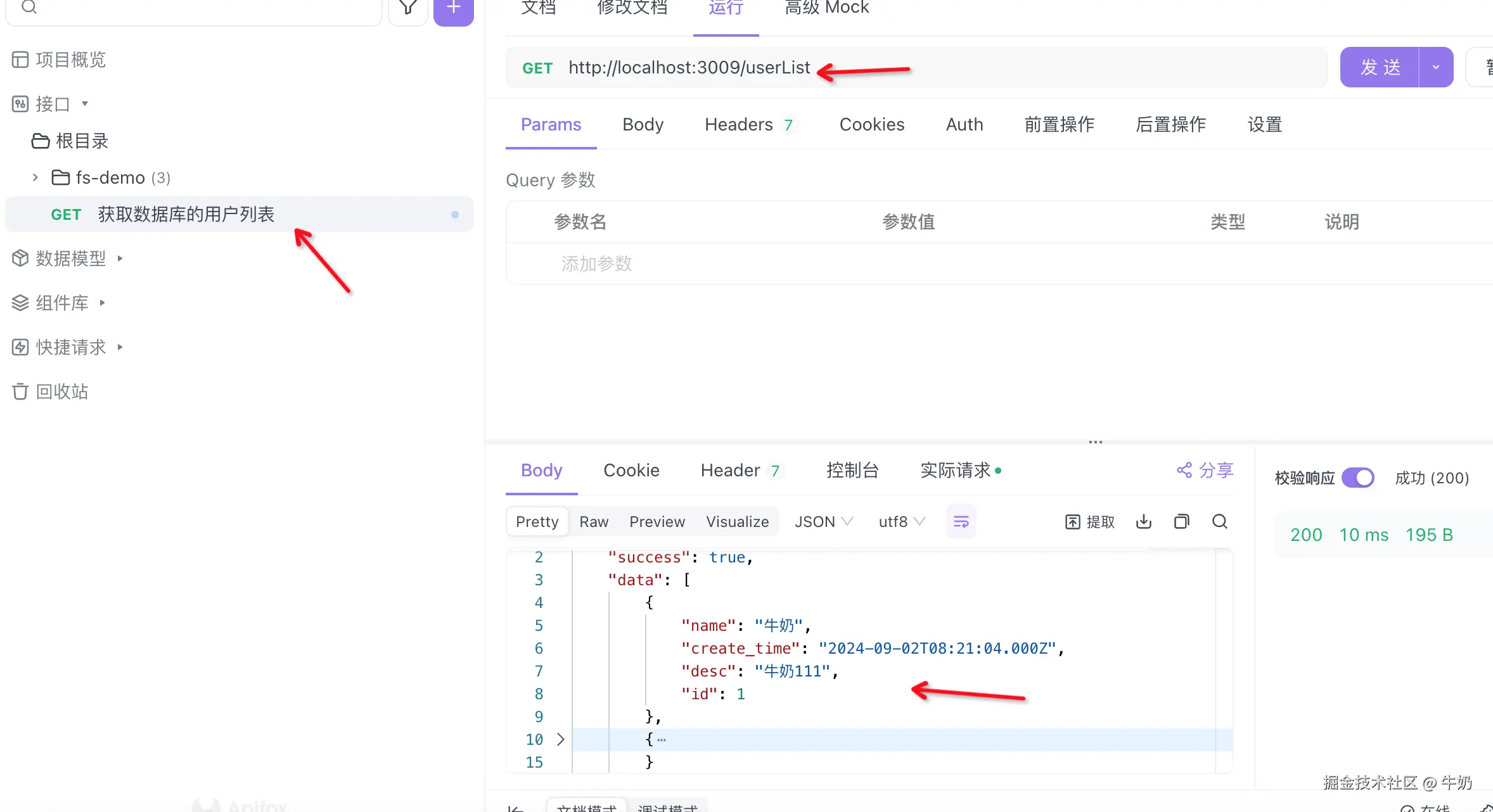Switch to the 高级 Mock tab
This screenshot has width=1493, height=812.
click(x=826, y=8)
